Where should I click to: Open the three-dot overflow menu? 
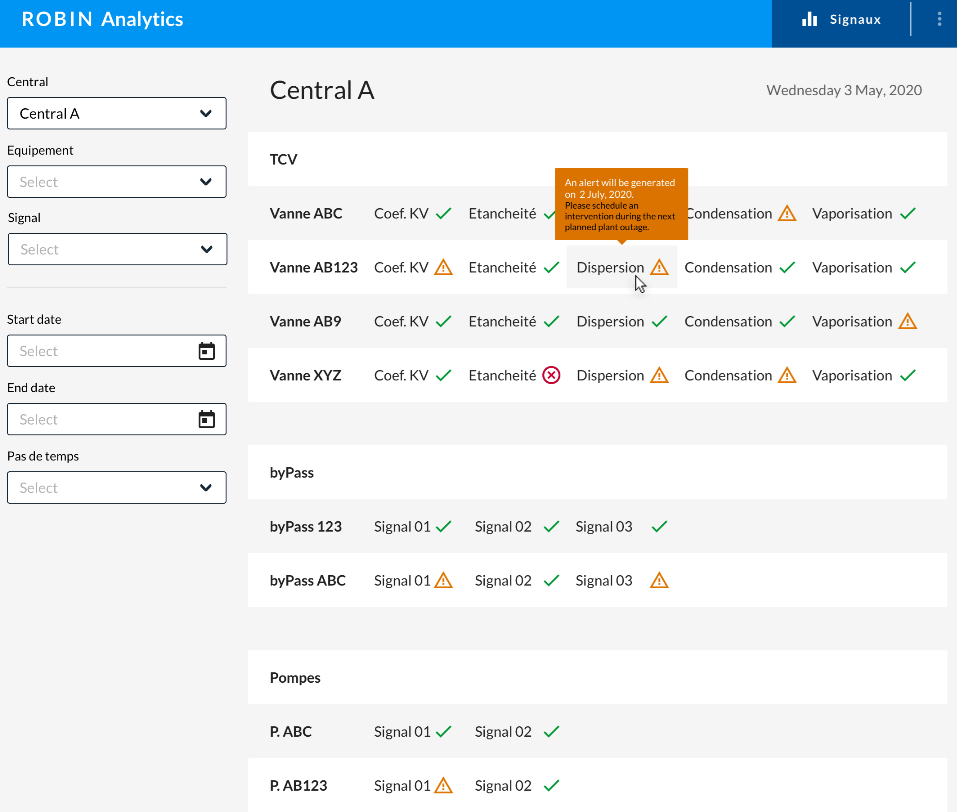pos(939,19)
